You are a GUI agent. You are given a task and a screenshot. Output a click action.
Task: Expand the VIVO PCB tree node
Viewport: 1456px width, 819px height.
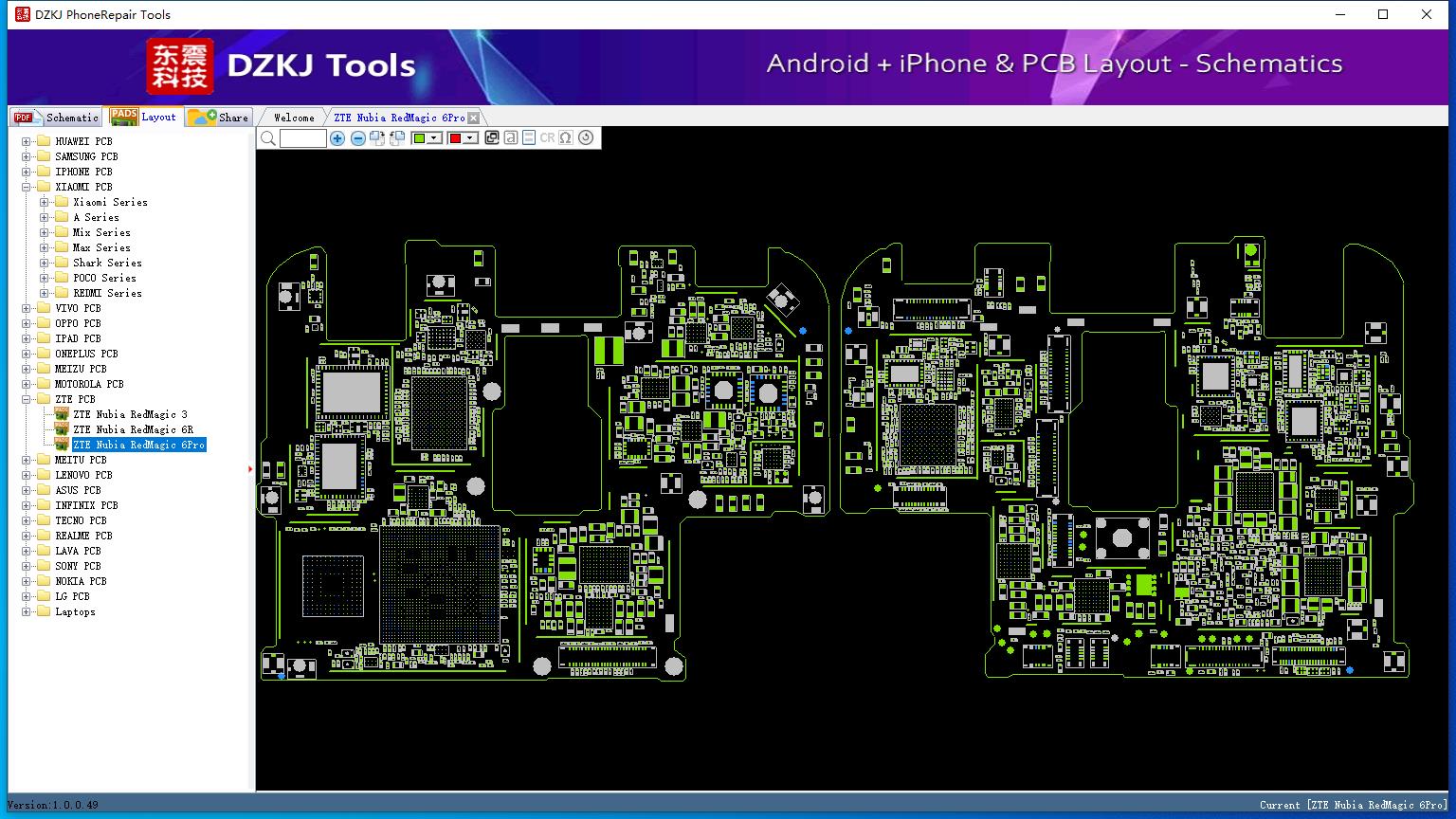[26, 308]
